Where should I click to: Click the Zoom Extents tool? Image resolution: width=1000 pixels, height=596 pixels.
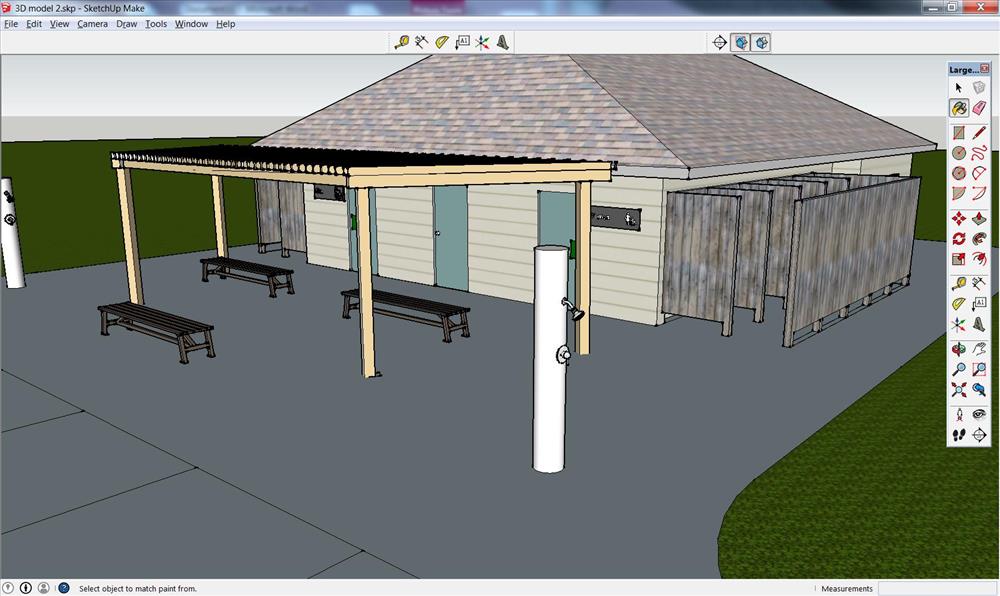958,390
